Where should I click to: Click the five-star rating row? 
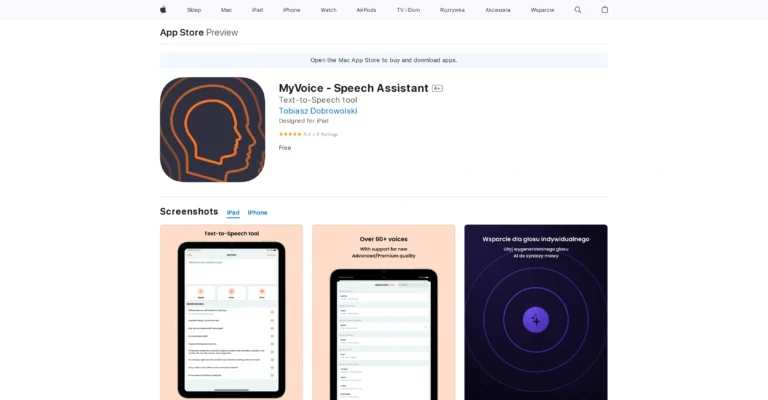pyautogui.click(x=309, y=134)
